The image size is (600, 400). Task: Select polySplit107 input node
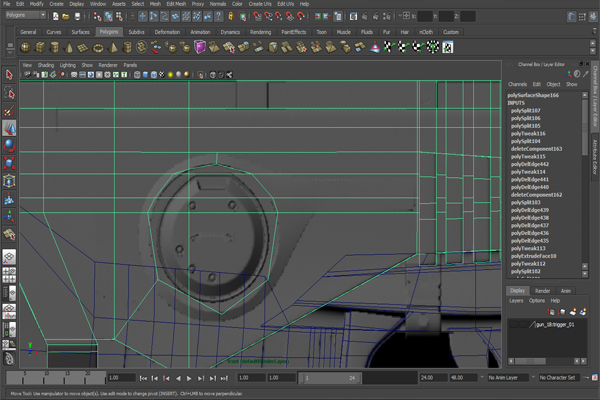click(x=525, y=110)
